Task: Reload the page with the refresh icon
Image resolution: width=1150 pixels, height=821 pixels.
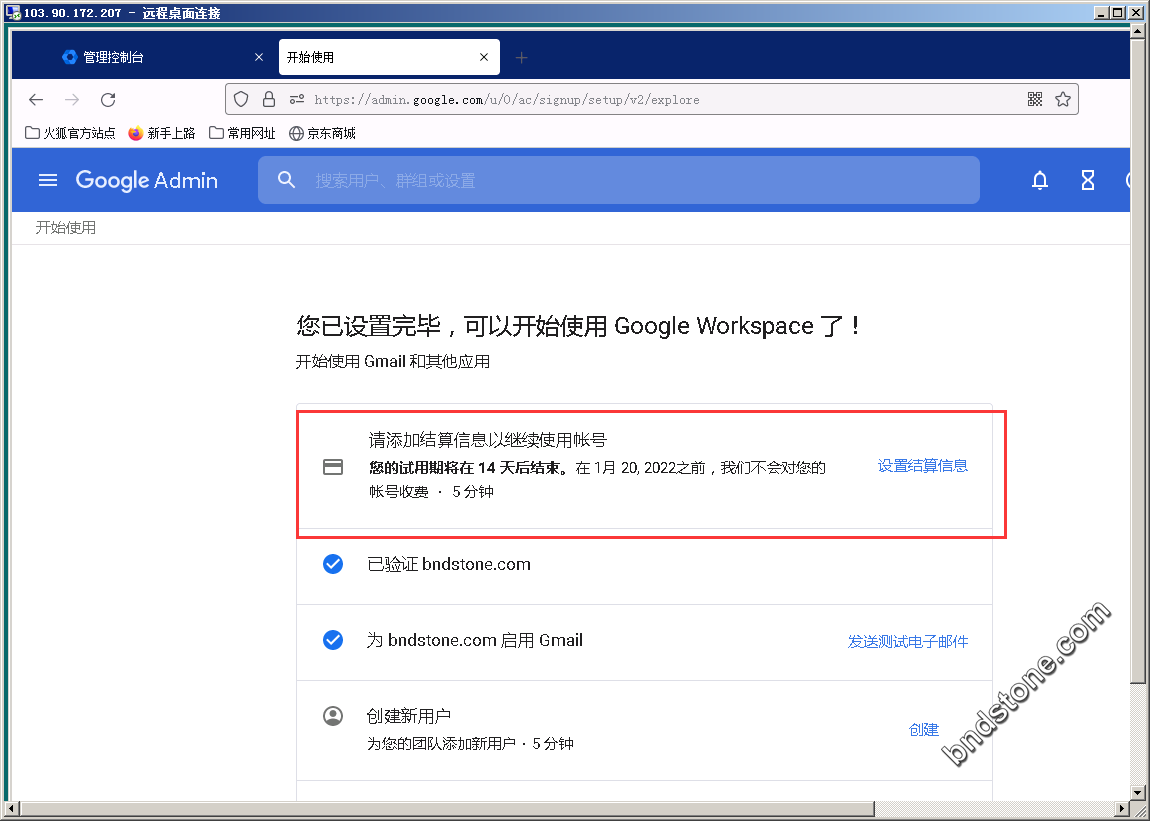Action: [x=109, y=100]
